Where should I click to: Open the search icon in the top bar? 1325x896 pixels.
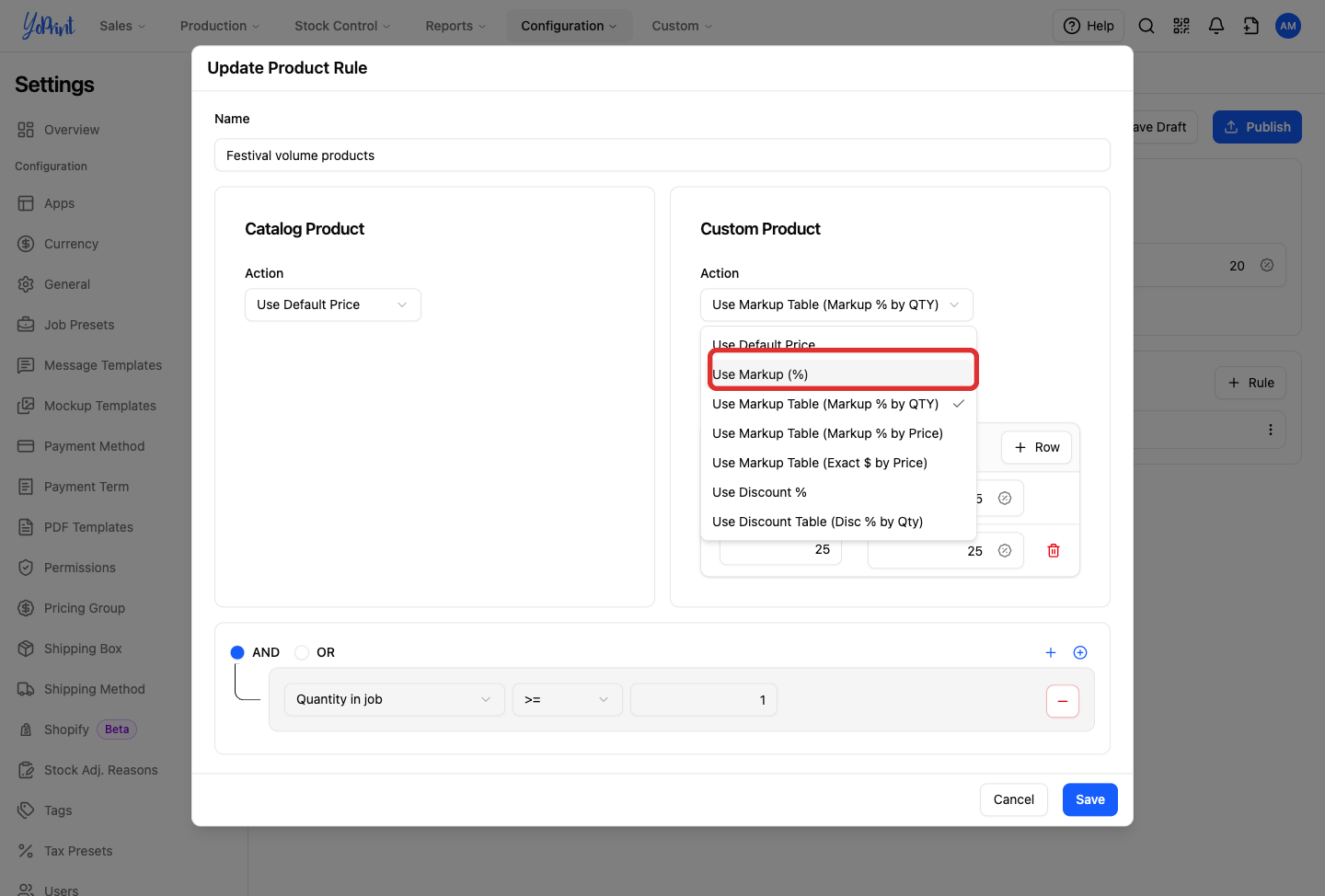tap(1146, 26)
